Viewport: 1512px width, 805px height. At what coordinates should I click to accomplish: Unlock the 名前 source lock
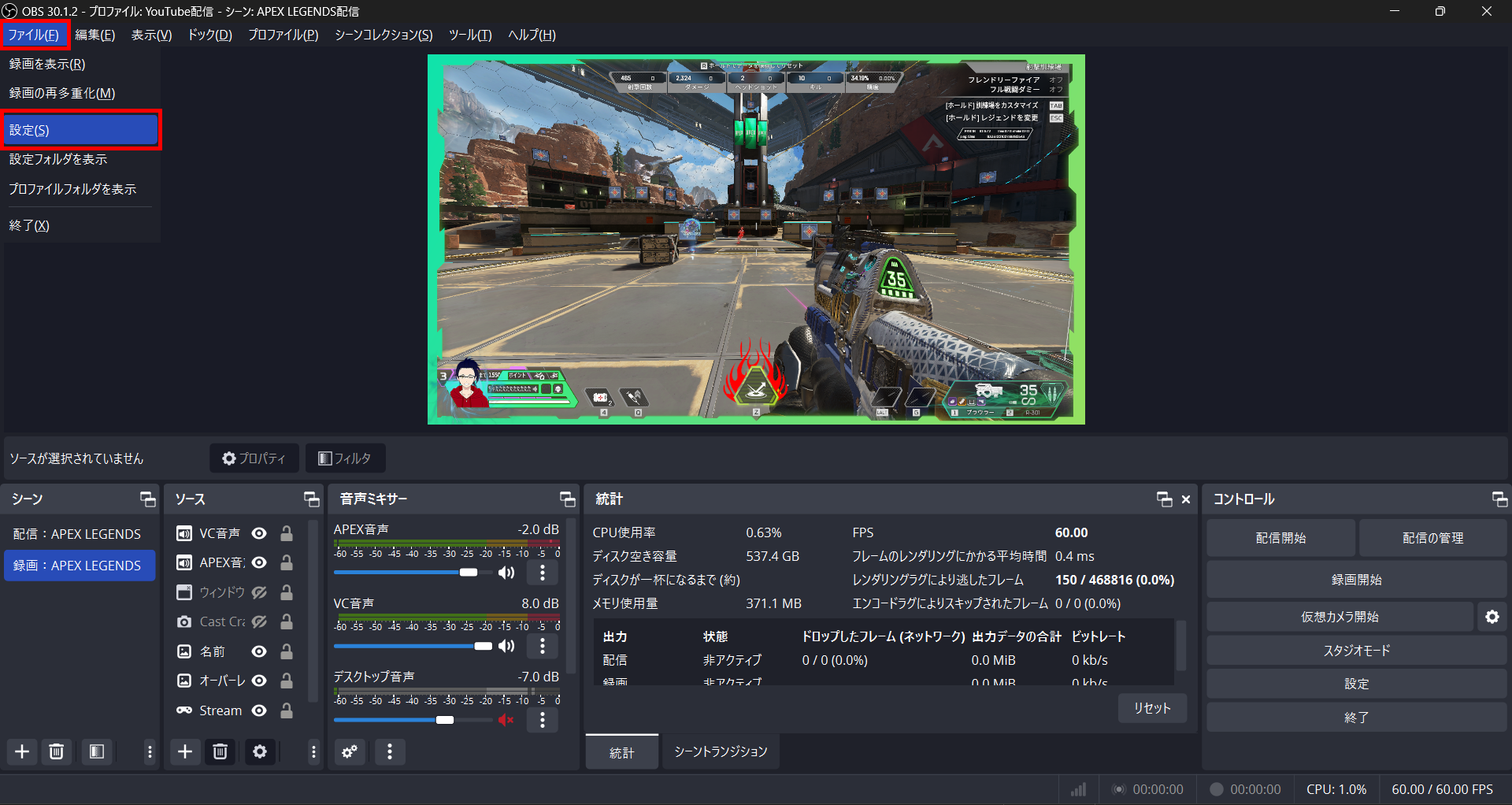coord(287,651)
